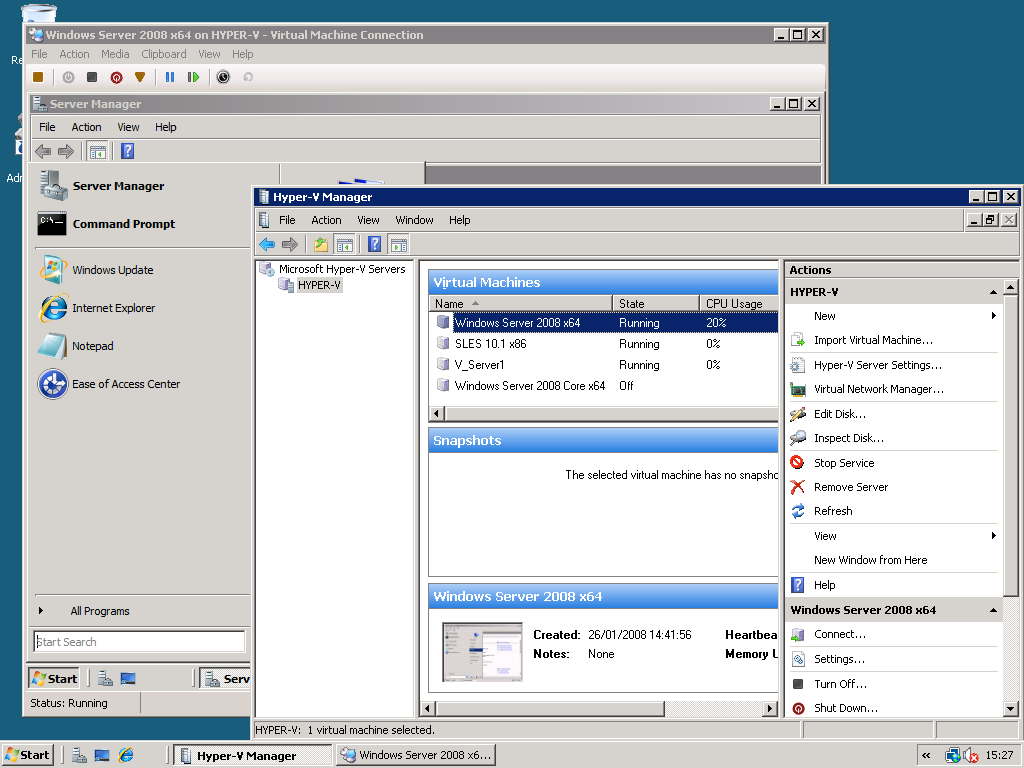Click host Start button on taskbar
Screen dimensions: 1024x768
point(27,755)
